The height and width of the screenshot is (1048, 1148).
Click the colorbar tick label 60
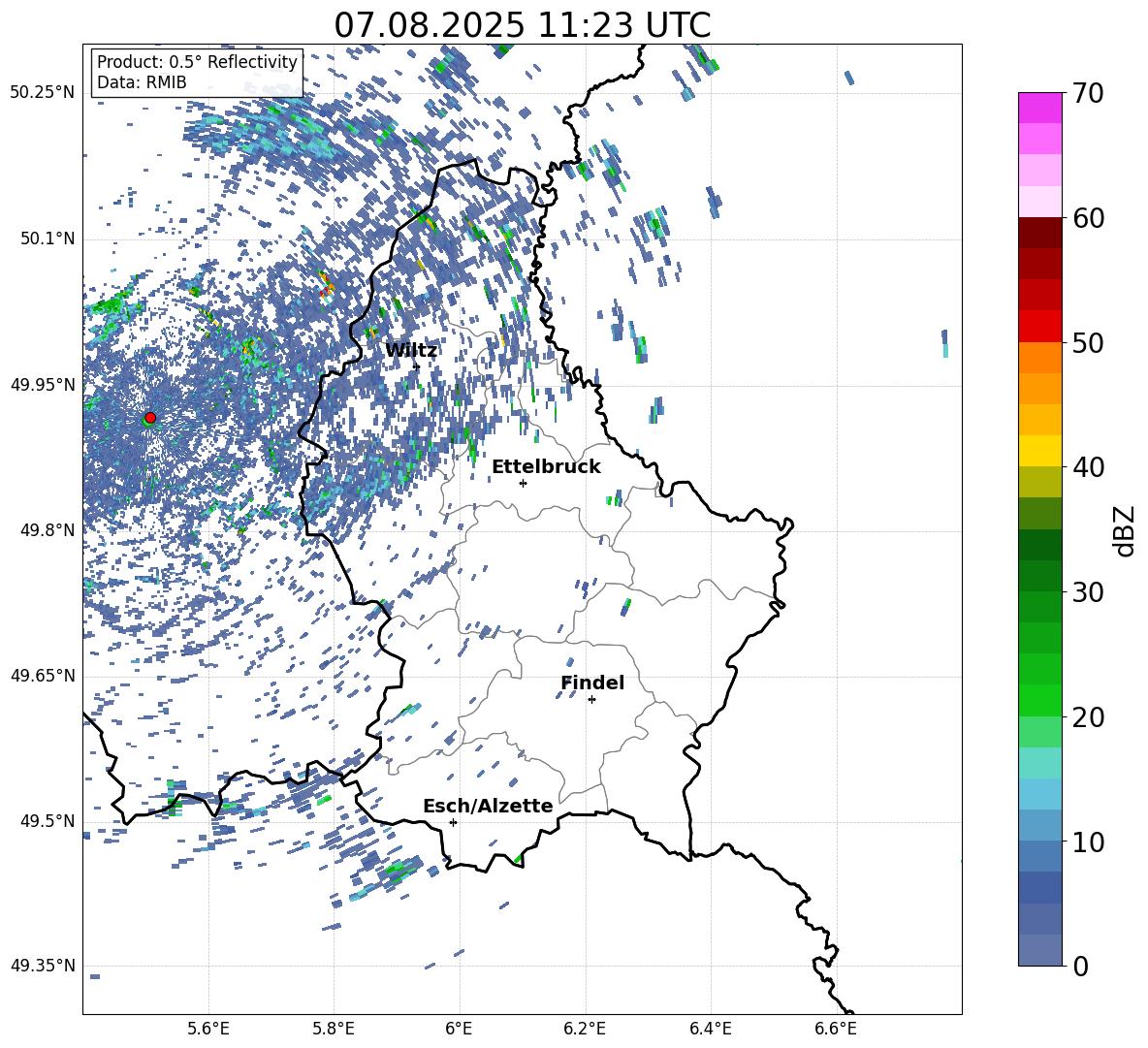(x=1088, y=218)
